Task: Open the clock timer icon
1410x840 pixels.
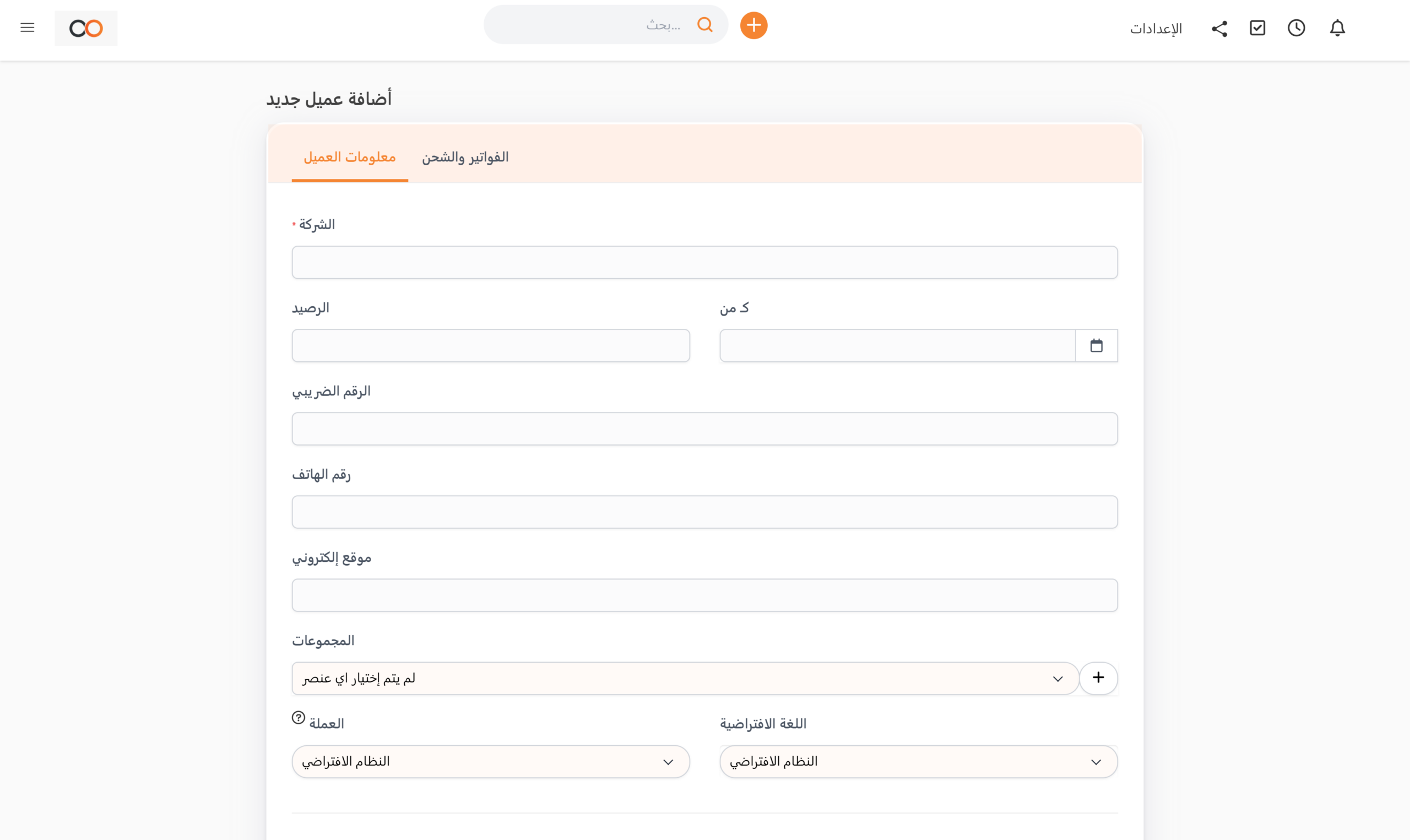Action: (1297, 28)
